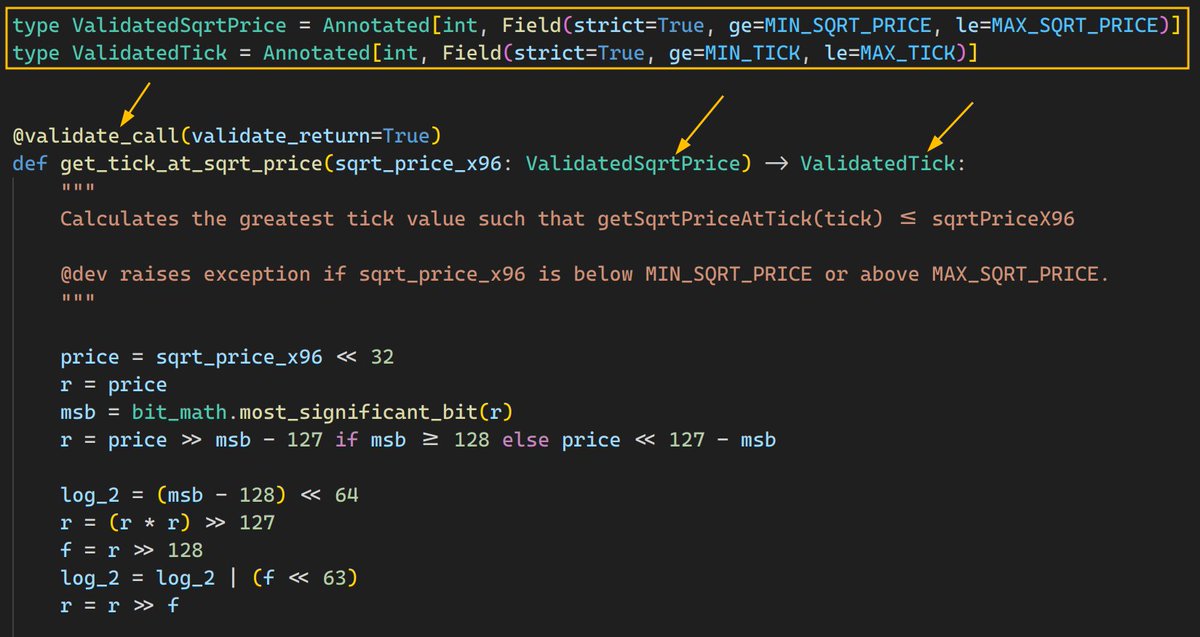Click the function name get_tick_at_sqrt_price
Viewport: 1200px width, 637px height.
click(191, 163)
